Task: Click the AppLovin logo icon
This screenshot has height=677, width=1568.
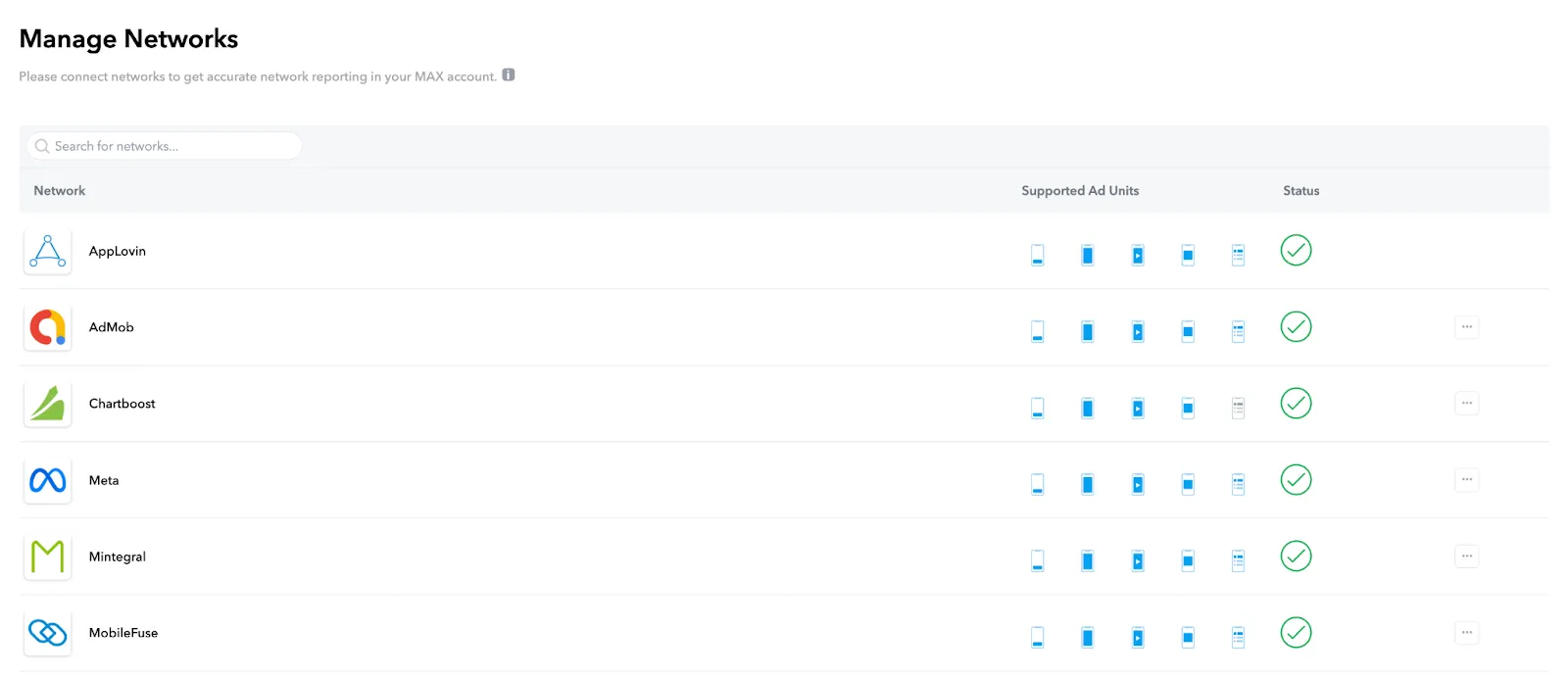Action: coord(48,251)
